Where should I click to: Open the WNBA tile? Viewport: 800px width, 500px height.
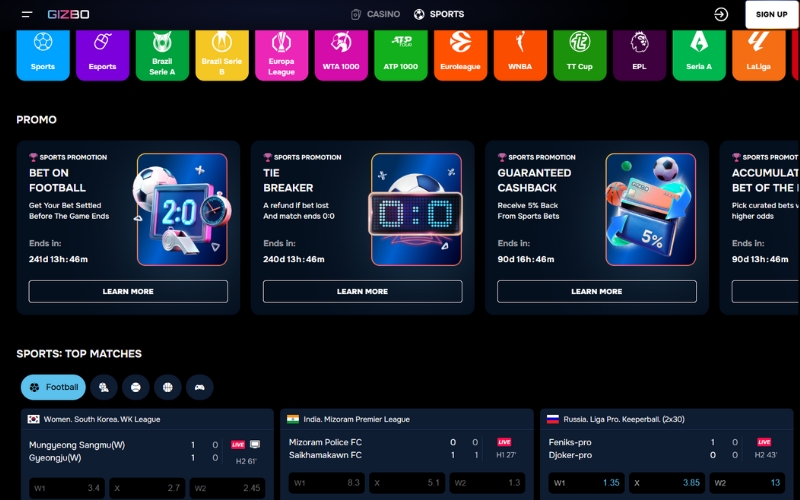pyautogui.click(x=520, y=55)
